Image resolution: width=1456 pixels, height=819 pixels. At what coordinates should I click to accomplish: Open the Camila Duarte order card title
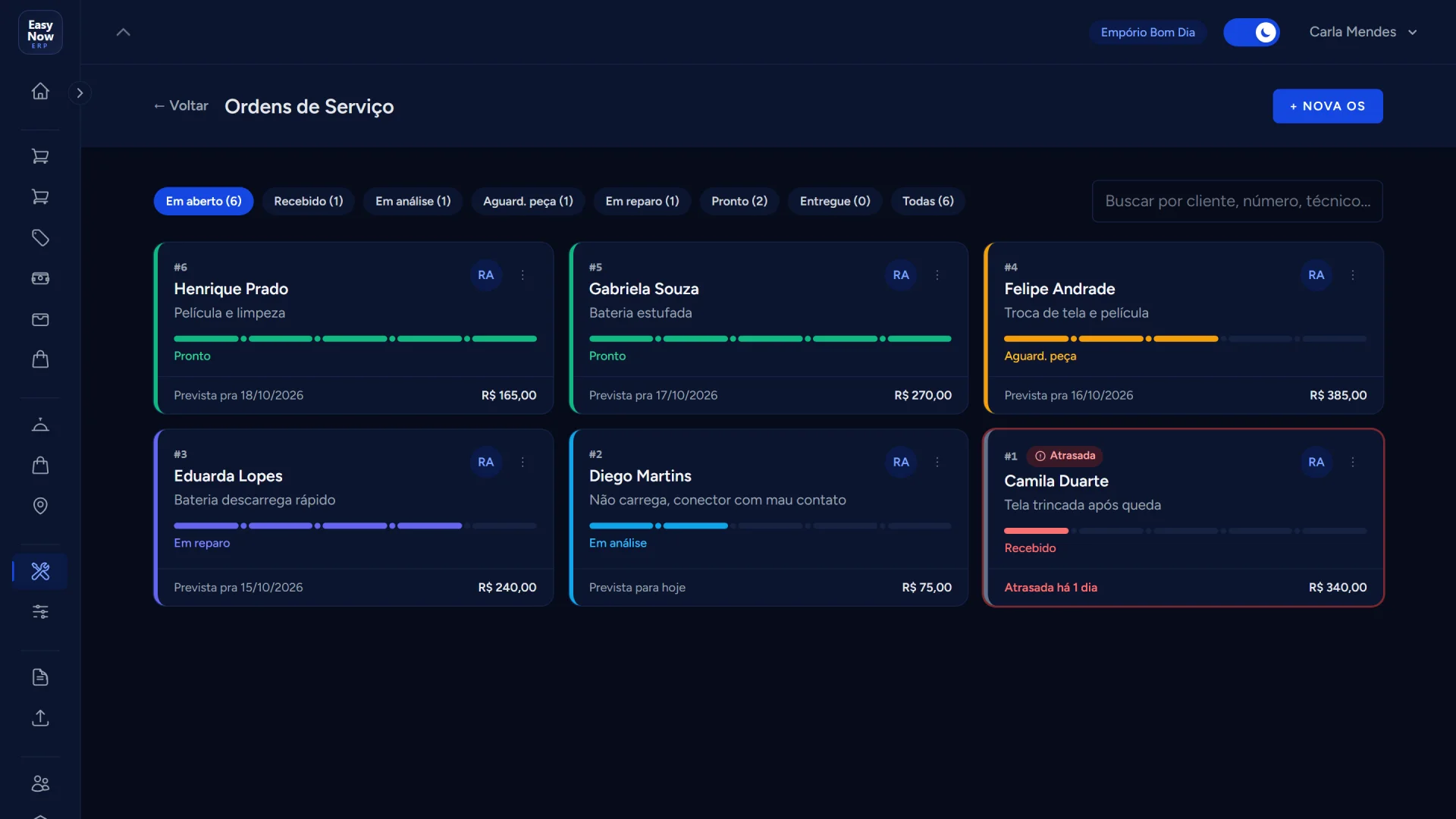1056,481
